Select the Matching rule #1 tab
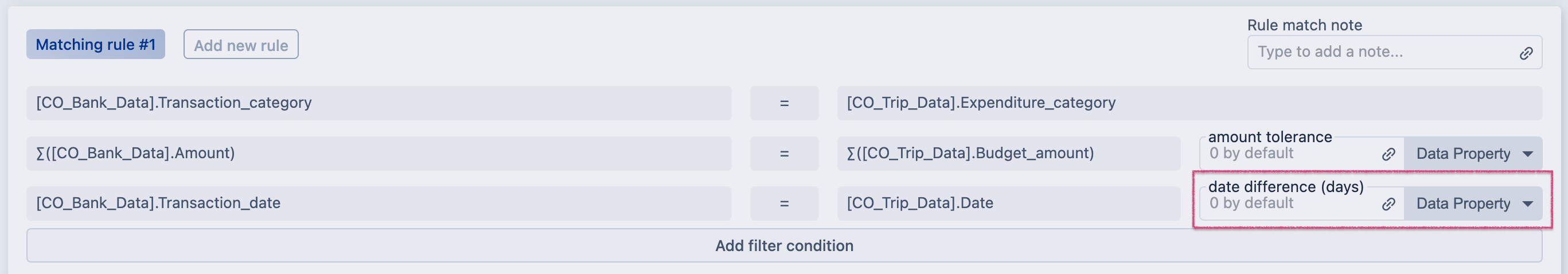The width and height of the screenshot is (1568, 274). [96, 45]
